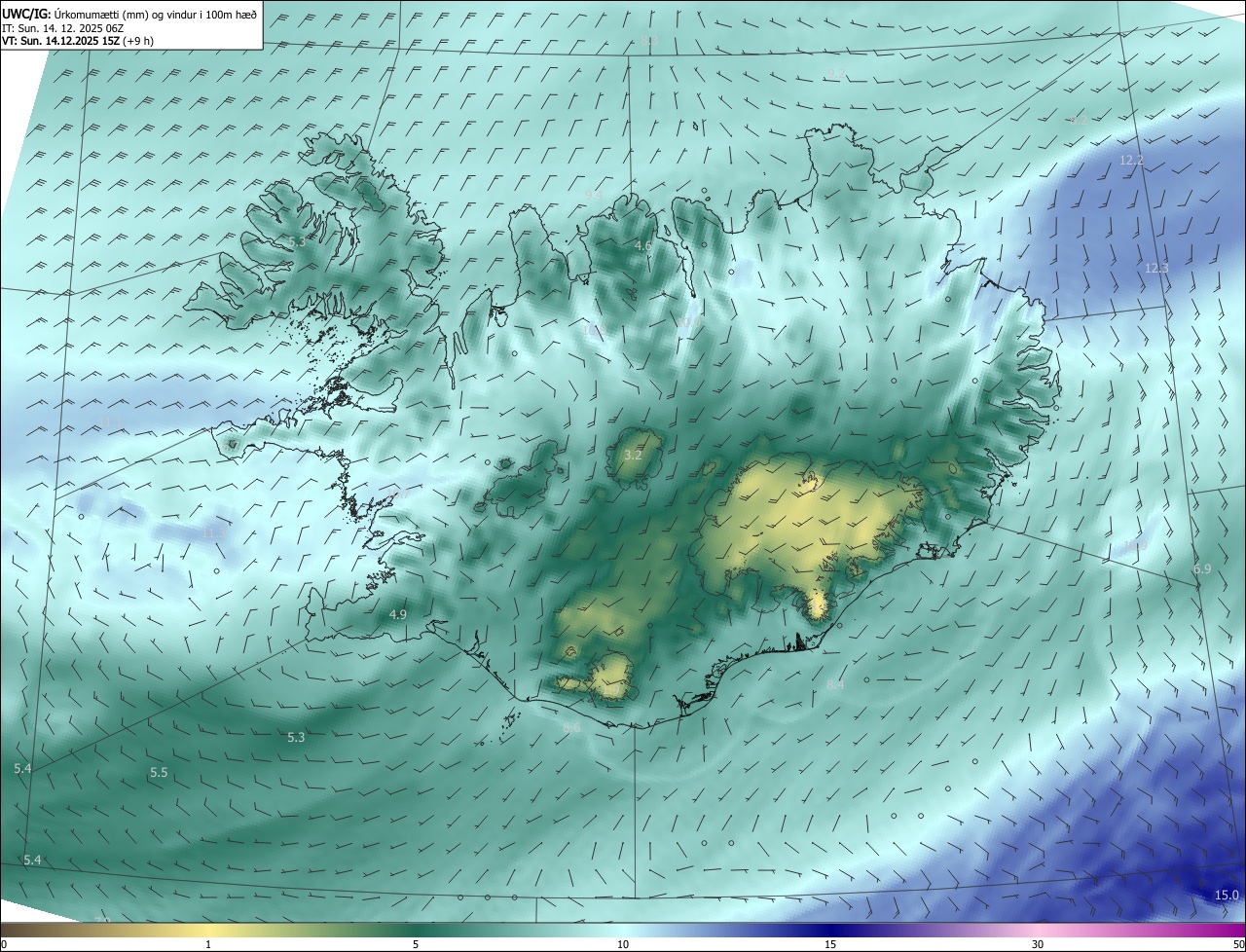Click the 12.3 value label on the map
1246x952 pixels.
pyautogui.click(x=1156, y=268)
